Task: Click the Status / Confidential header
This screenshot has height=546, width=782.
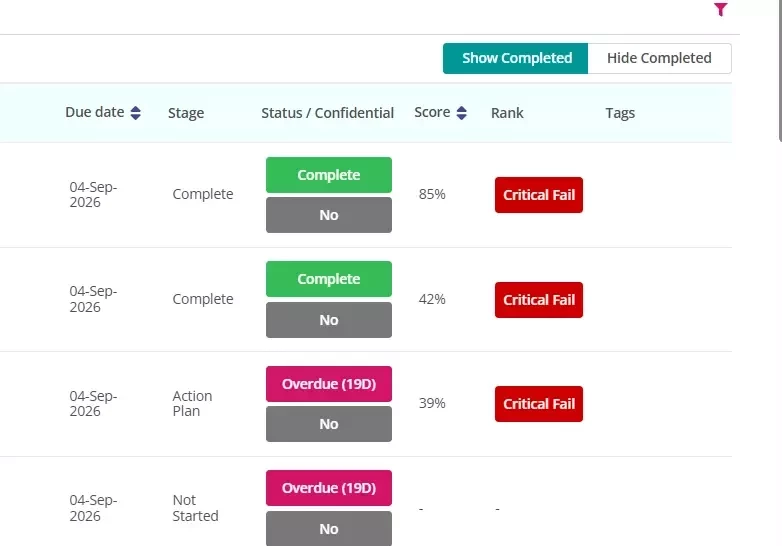Action: pyautogui.click(x=328, y=113)
